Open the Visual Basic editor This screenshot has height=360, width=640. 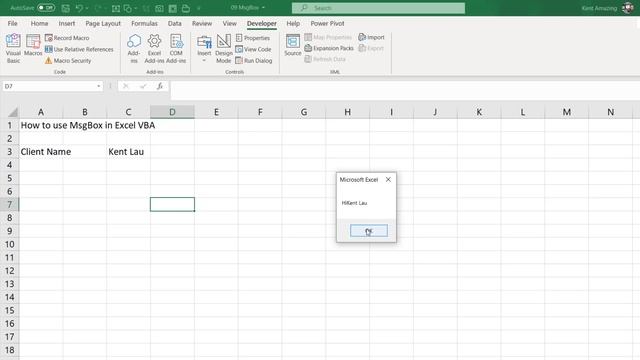pos(13,48)
